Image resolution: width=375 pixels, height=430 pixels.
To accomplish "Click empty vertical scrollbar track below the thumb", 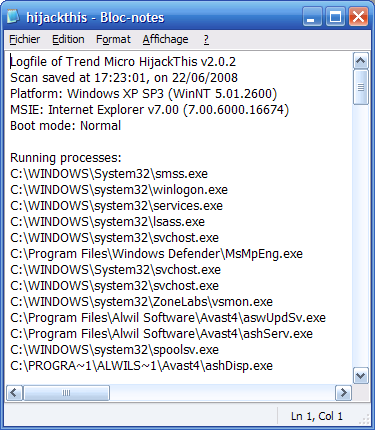I will click(361, 236).
